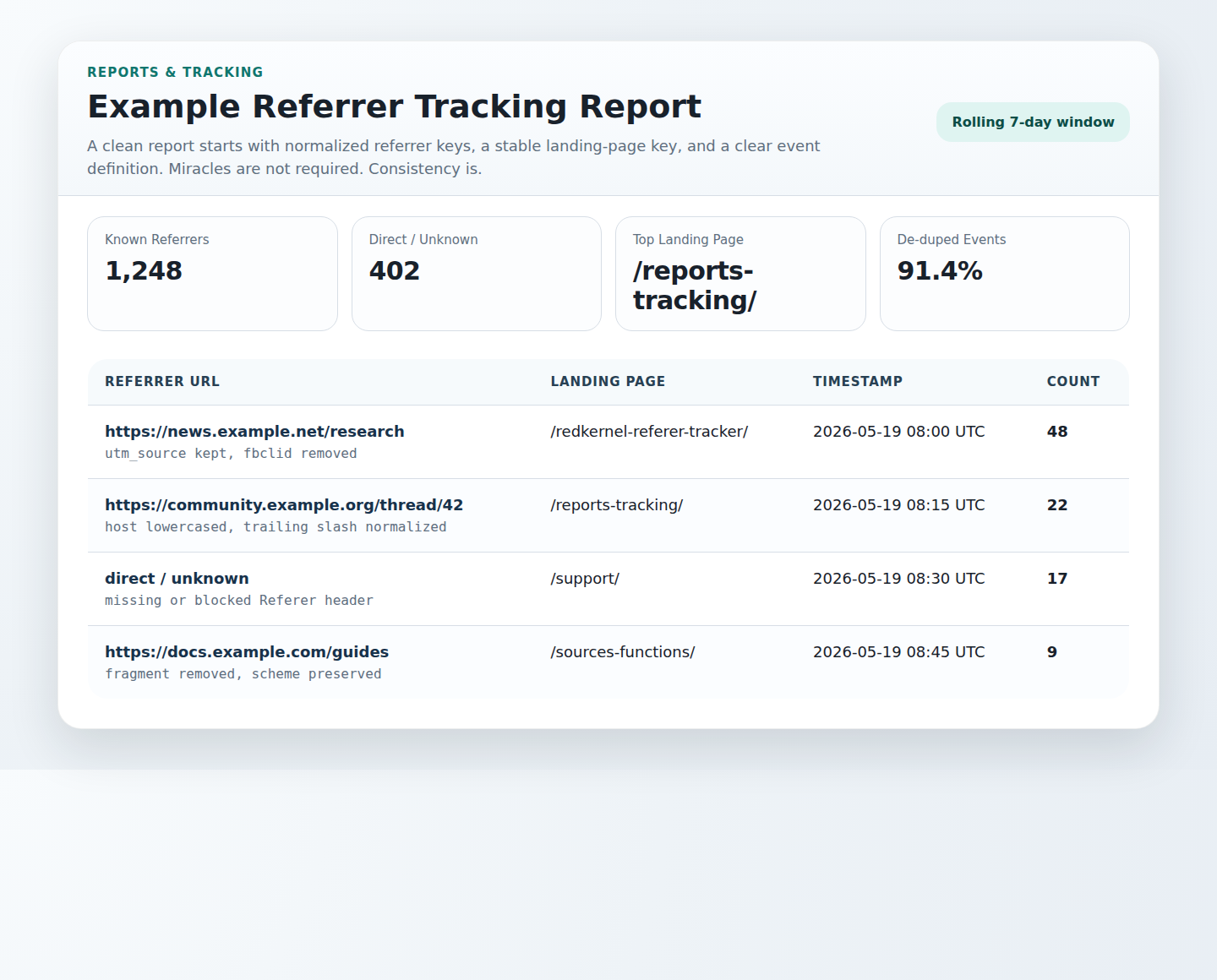This screenshot has height=980, width=1217.
Task: Click the count value 9
Action: click(x=1052, y=652)
